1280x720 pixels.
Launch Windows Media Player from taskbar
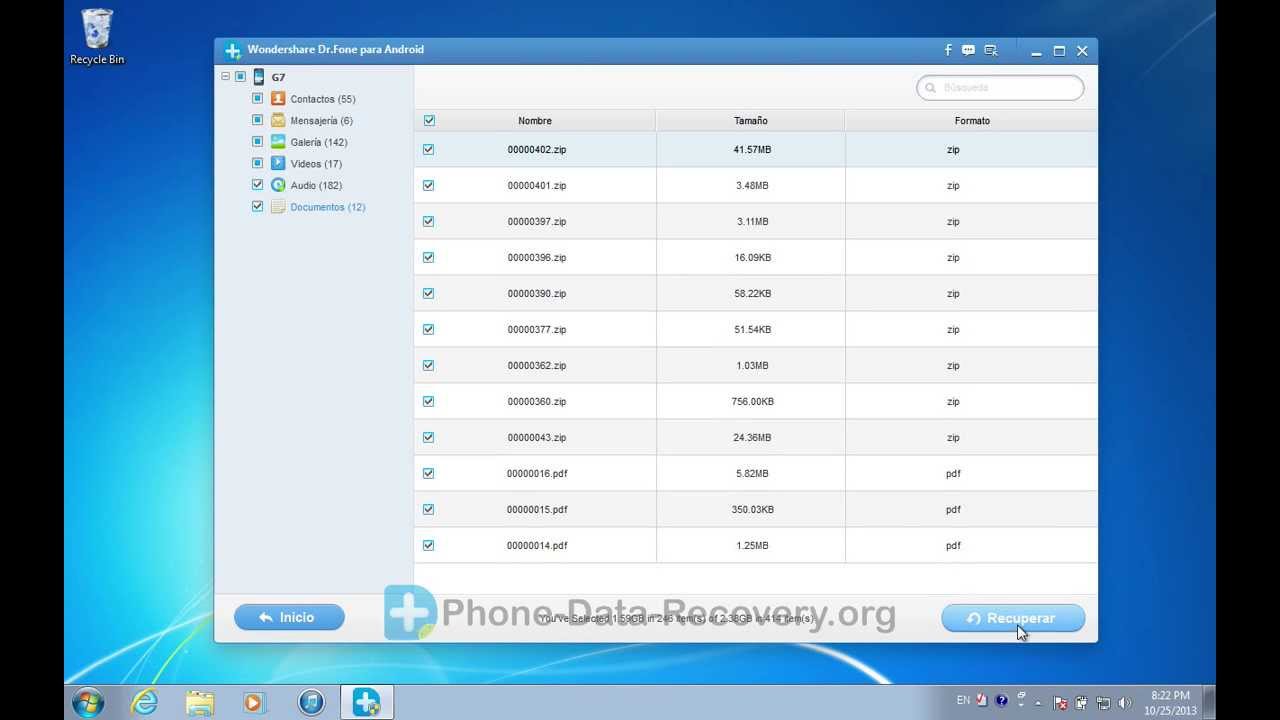255,702
